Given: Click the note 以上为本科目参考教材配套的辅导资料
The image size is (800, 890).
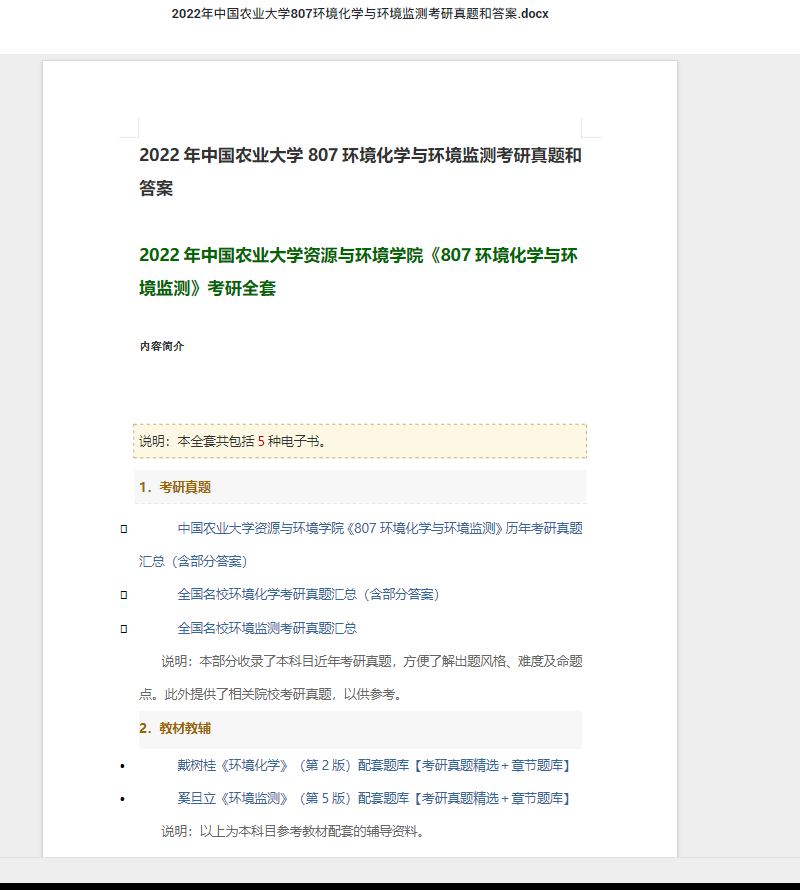Looking at the screenshot, I should [x=293, y=832].
